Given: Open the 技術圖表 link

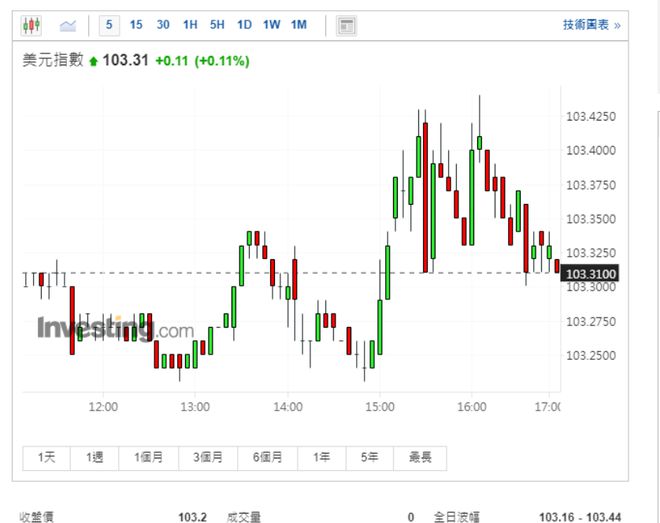Looking at the screenshot, I should pos(591,25).
